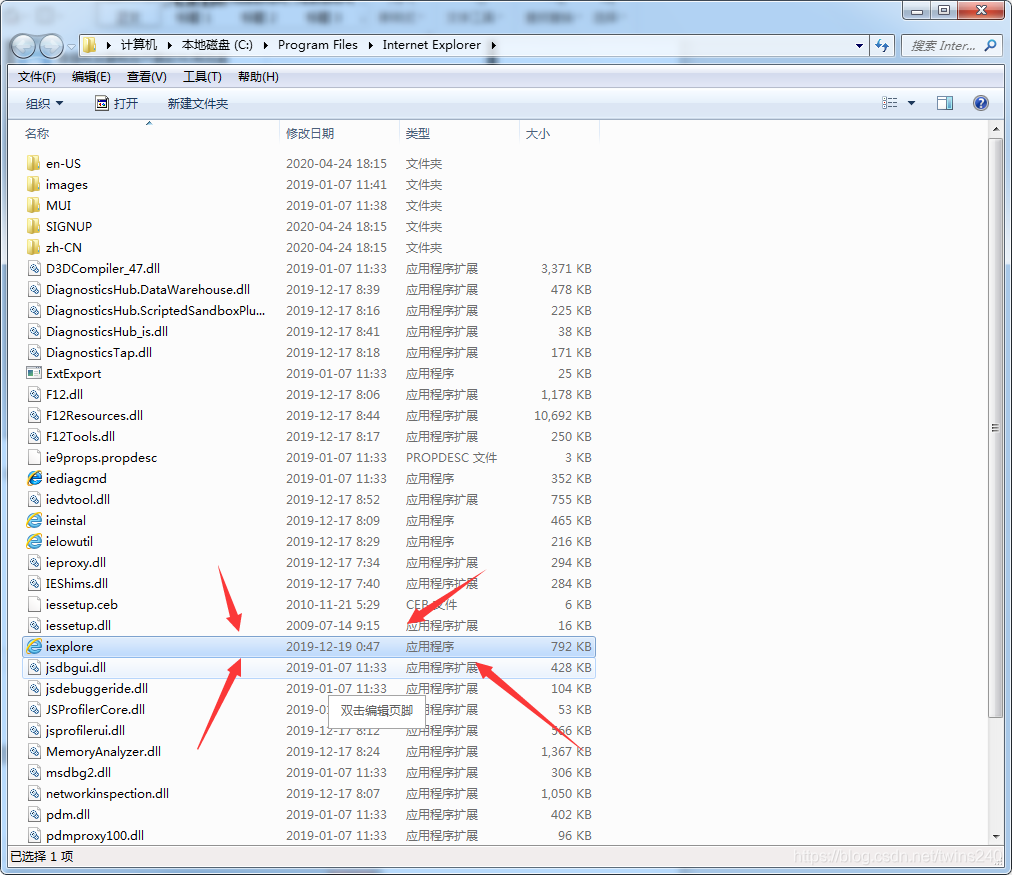1012x875 pixels.
Task: Open the 编辑(E) menu
Action: [91, 77]
